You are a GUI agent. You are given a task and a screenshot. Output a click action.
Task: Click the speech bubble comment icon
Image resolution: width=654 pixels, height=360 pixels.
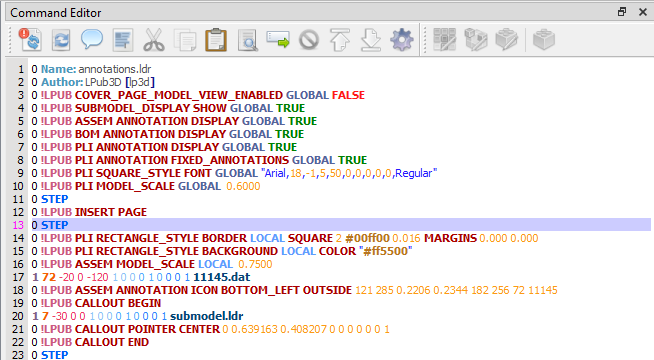(92, 40)
